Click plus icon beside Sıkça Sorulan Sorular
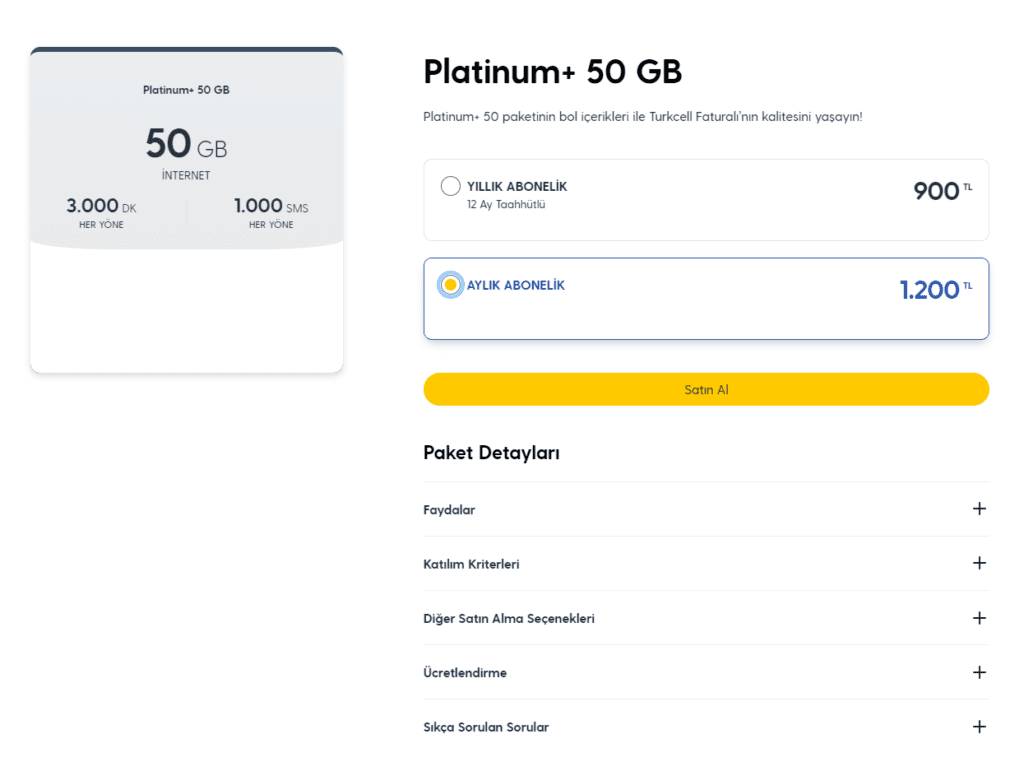 point(979,727)
